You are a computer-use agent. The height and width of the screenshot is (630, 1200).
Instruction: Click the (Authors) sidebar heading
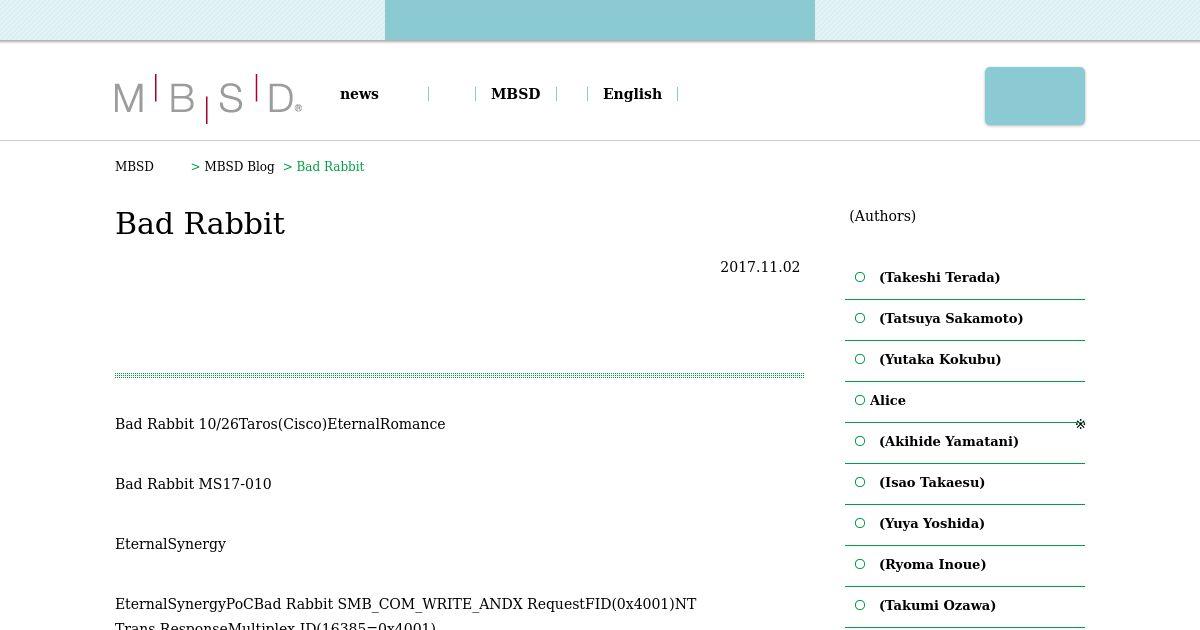(x=882, y=216)
